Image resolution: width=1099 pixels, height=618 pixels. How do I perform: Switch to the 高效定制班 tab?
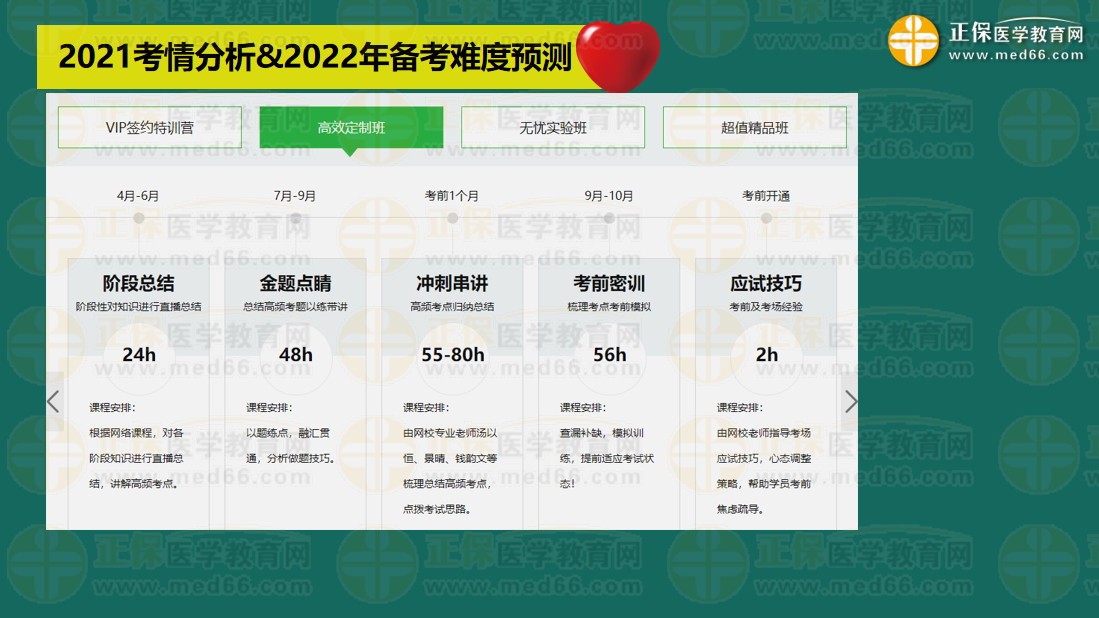pos(351,127)
